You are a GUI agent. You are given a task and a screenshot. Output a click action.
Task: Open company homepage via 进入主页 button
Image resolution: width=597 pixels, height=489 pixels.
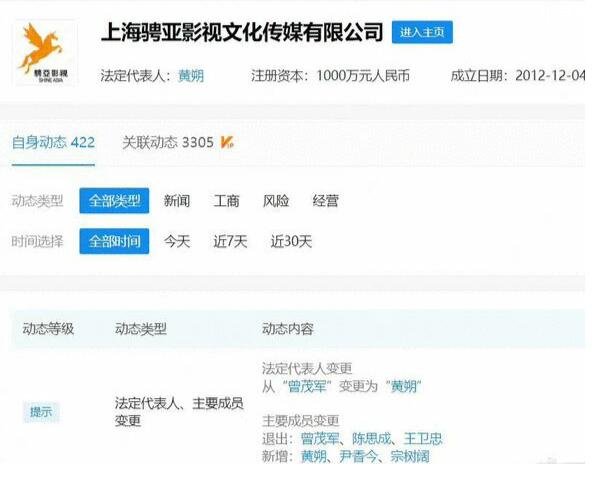click(422, 32)
